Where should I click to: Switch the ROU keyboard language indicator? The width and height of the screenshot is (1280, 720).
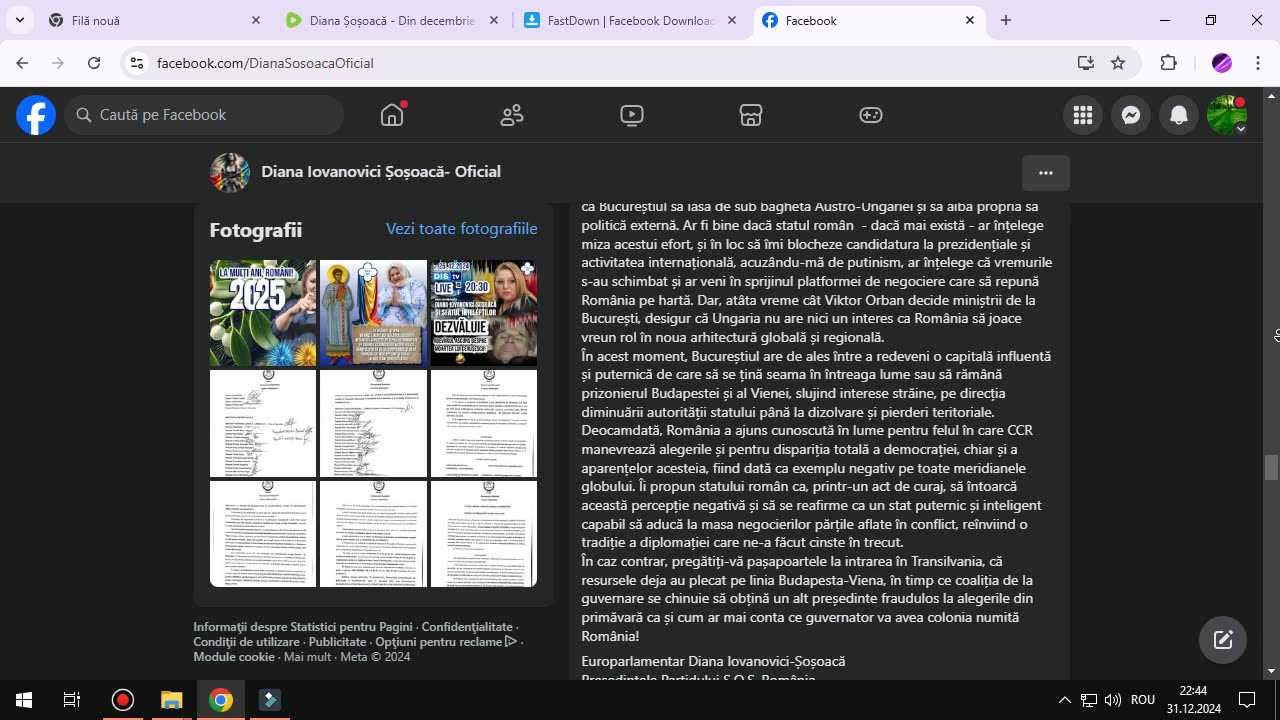coord(1143,700)
